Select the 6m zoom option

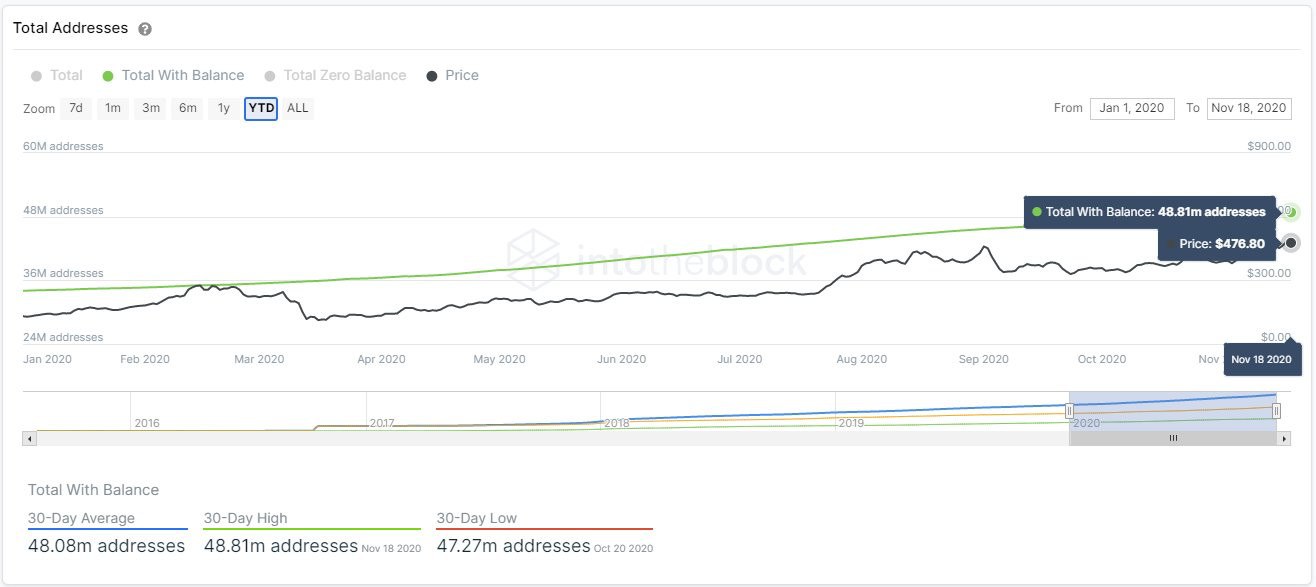tap(188, 108)
